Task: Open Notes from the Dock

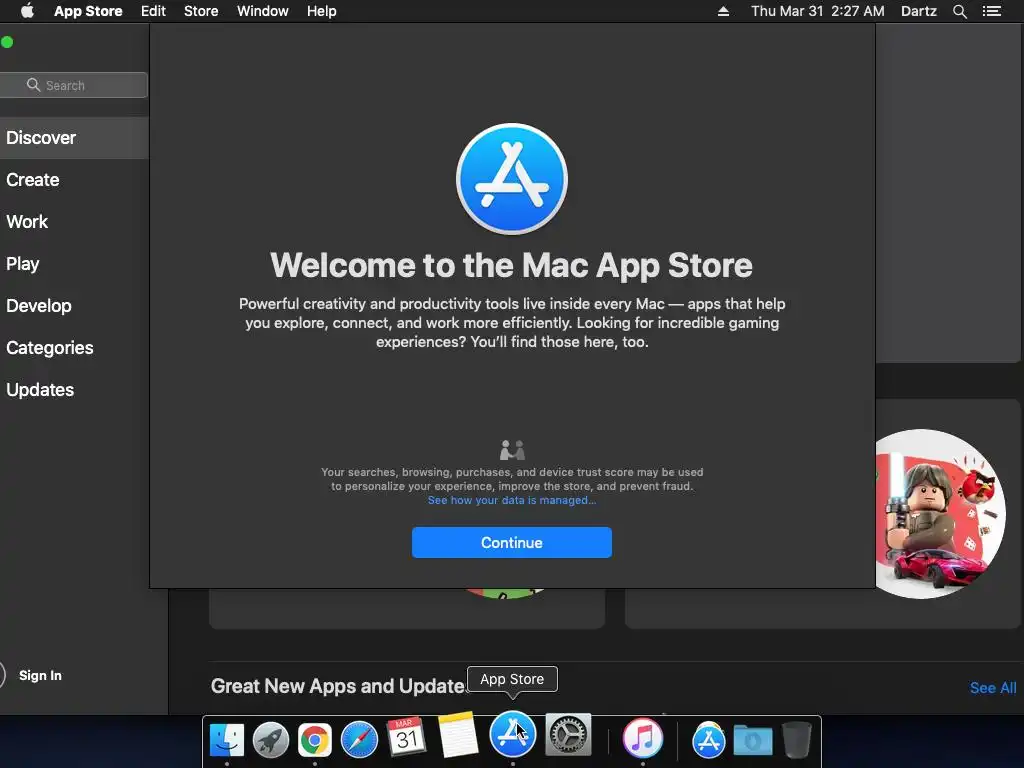Action: (458, 734)
